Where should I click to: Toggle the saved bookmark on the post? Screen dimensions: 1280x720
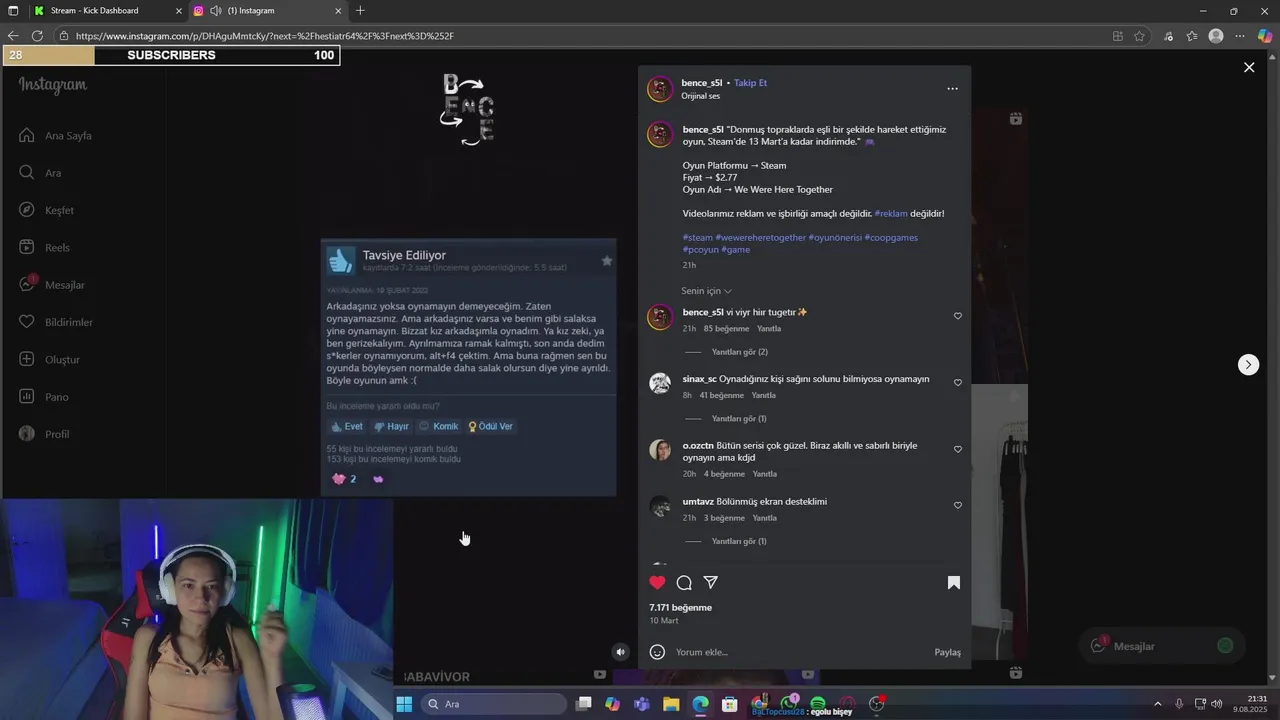coord(954,583)
